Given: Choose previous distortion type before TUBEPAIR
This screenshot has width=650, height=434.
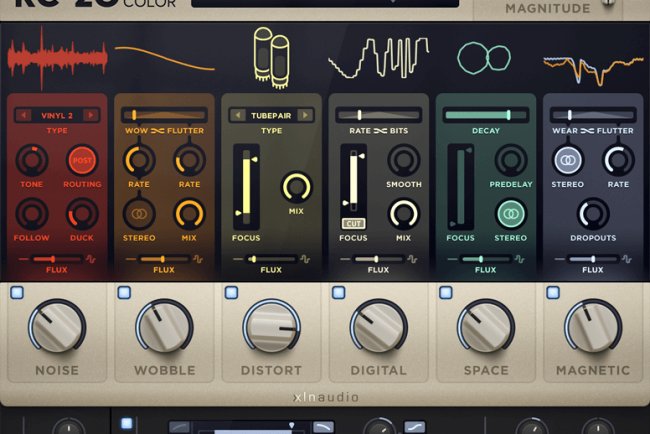Looking at the screenshot, I should (x=238, y=115).
